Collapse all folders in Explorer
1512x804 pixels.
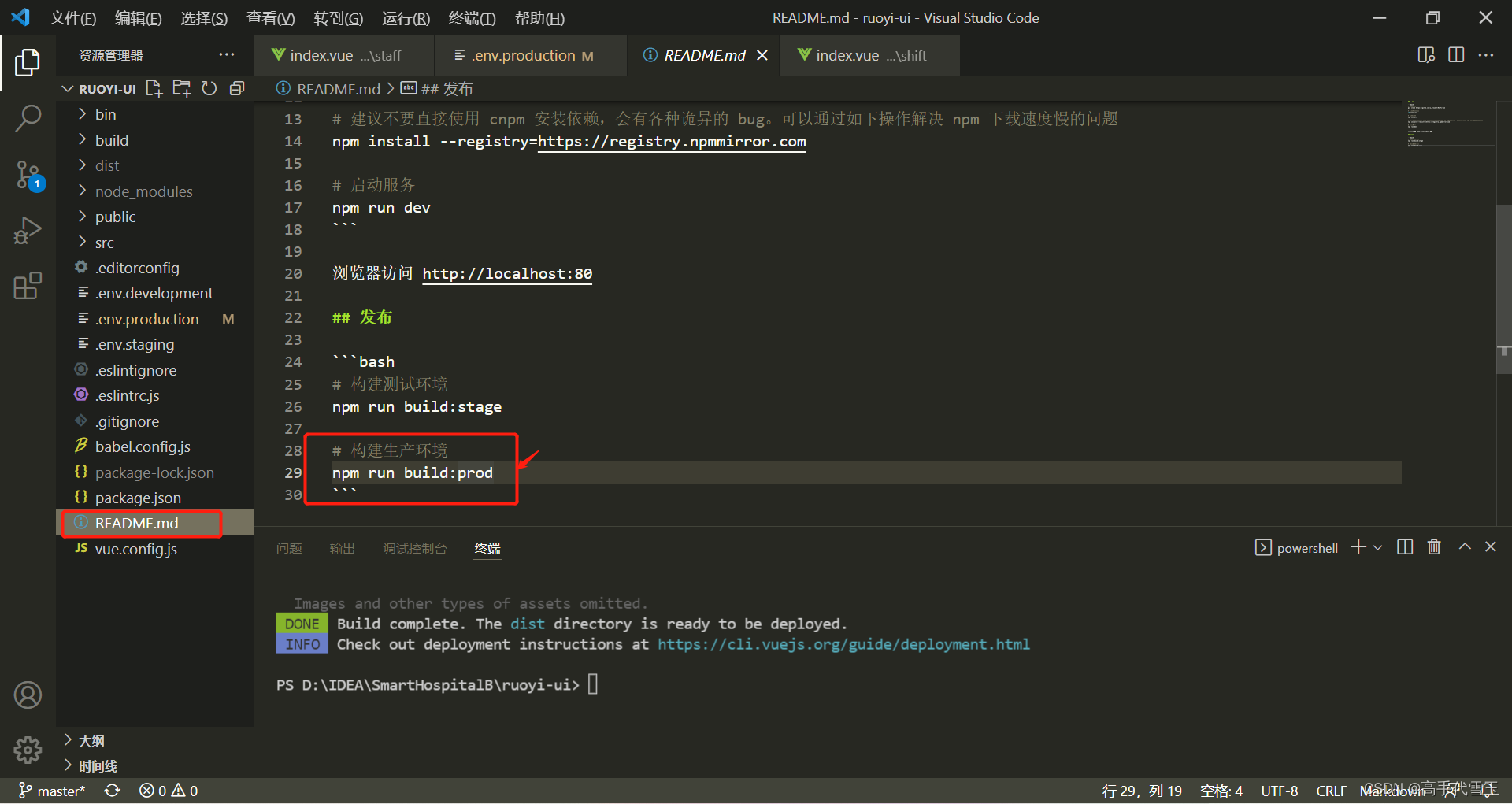click(x=237, y=88)
